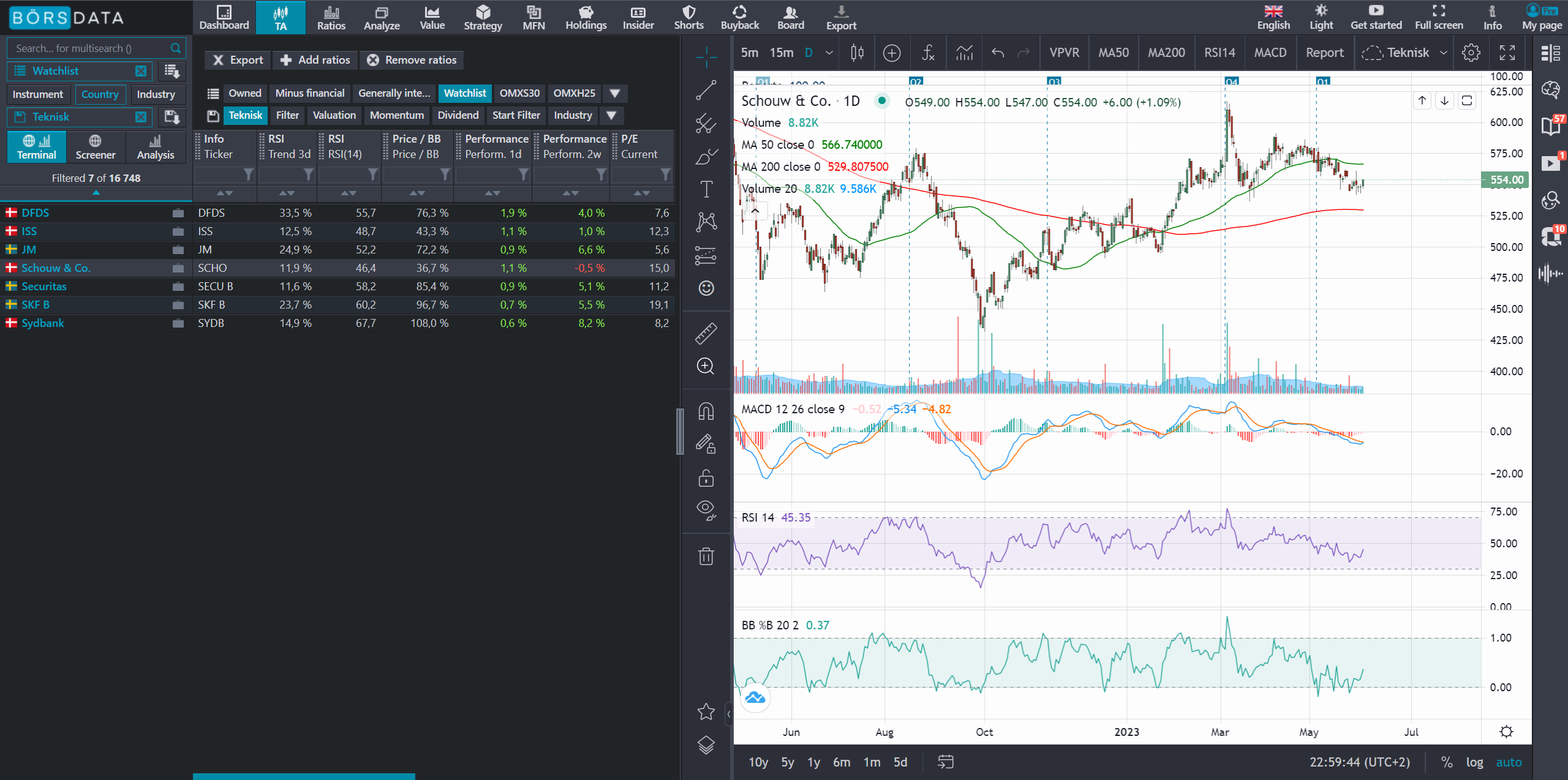Click the 554.00 current price label
The width and height of the screenshot is (1568, 780).
[x=1505, y=180]
